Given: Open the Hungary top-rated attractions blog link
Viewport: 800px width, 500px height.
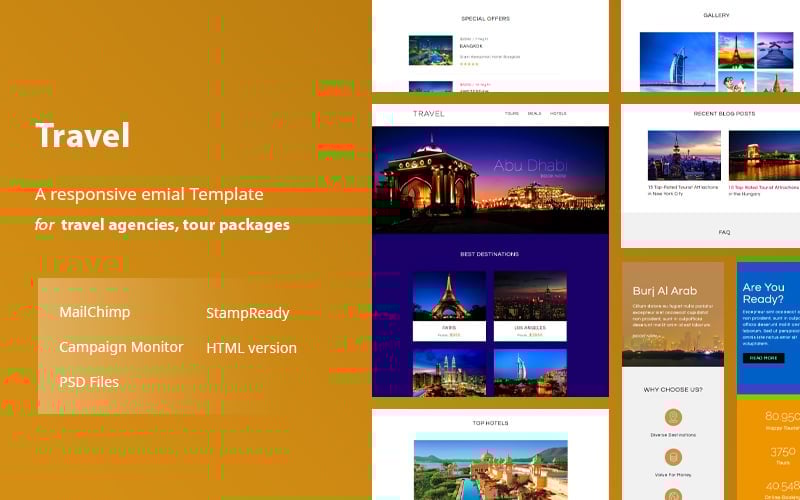Looking at the screenshot, I should 764,190.
